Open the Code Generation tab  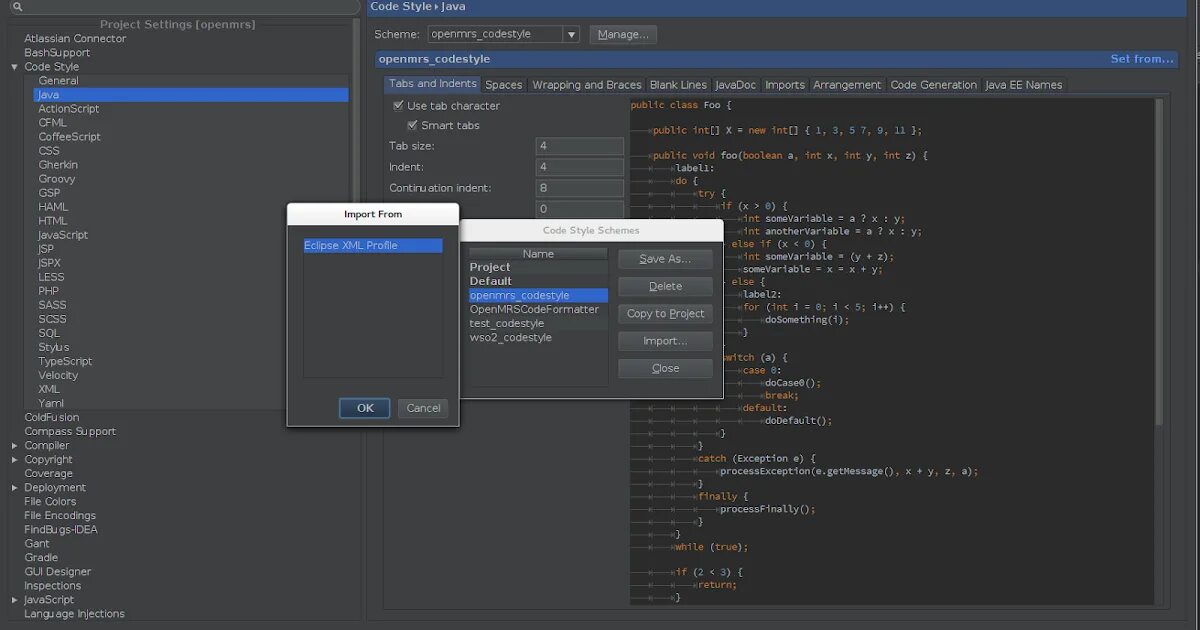click(x=933, y=85)
